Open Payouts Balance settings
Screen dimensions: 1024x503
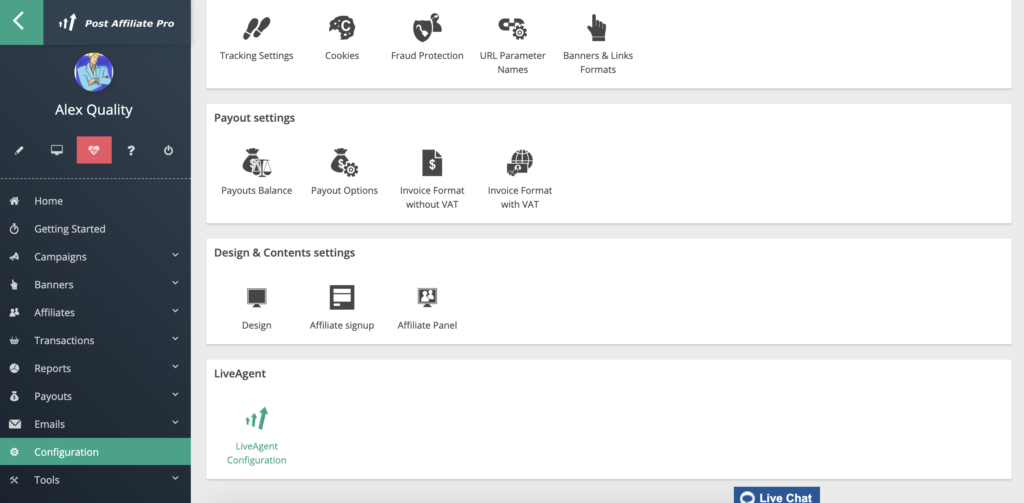coord(257,163)
